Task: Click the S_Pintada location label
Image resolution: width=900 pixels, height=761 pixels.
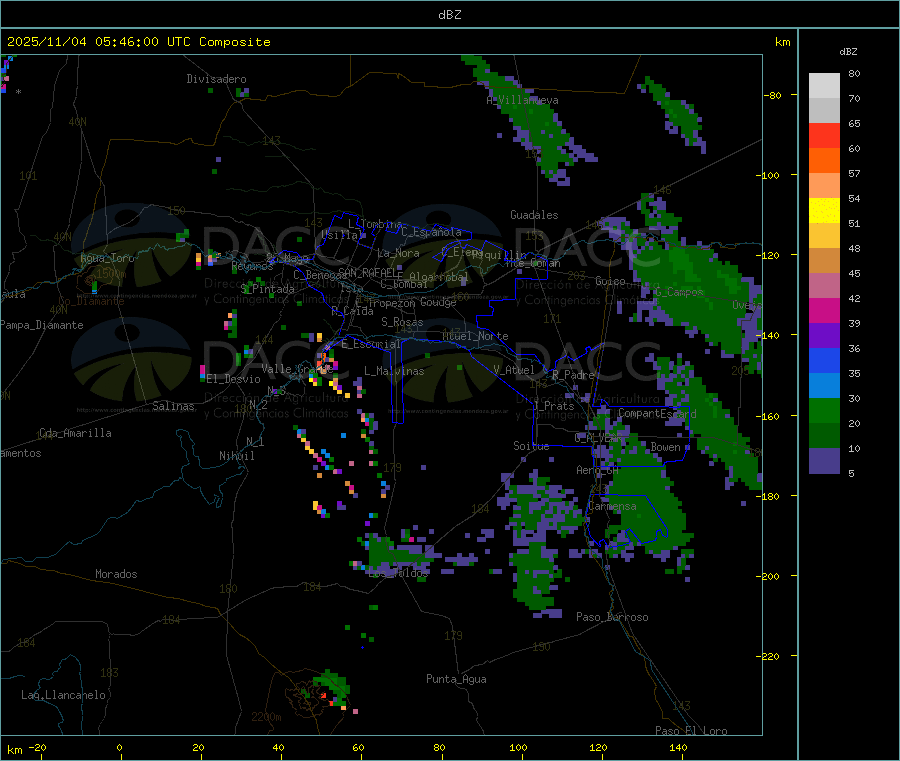Action: tap(267, 289)
